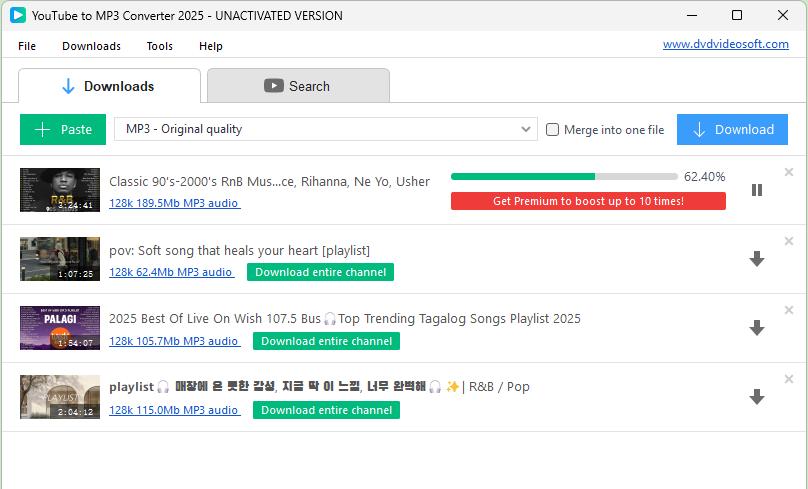Screen dimensions: 808x489
Task: Click Get Premium to boost banner
Action: [588, 201]
